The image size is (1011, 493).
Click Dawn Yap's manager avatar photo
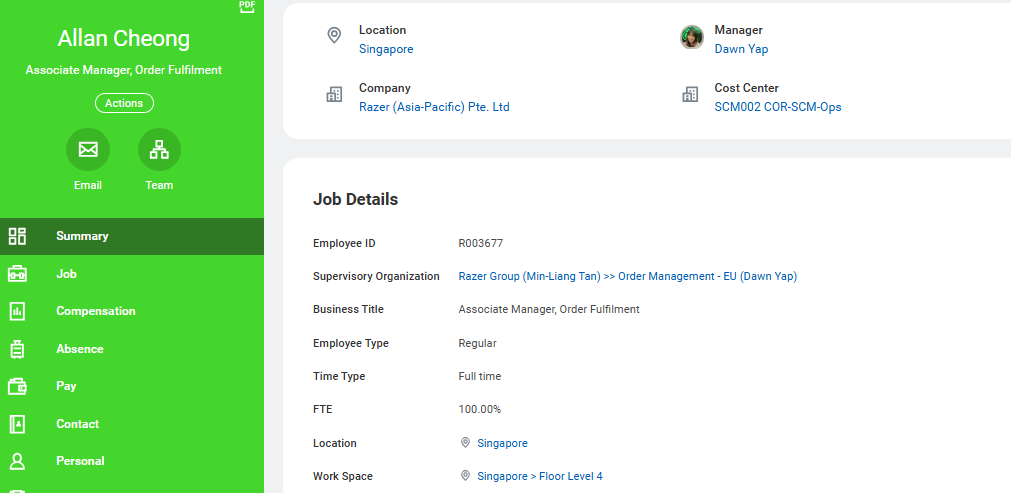(692, 37)
